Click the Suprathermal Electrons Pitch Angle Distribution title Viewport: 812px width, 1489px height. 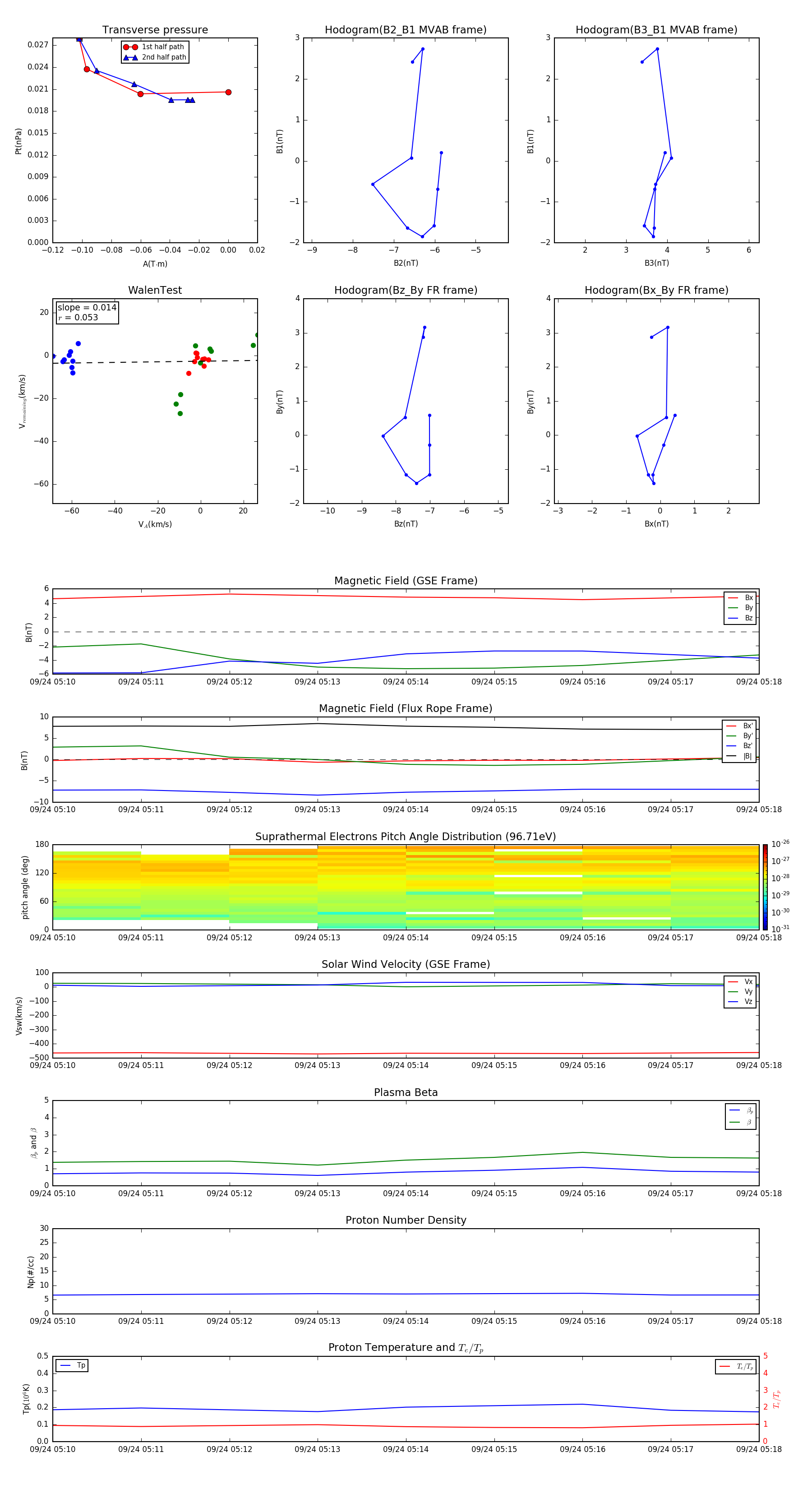click(406, 837)
